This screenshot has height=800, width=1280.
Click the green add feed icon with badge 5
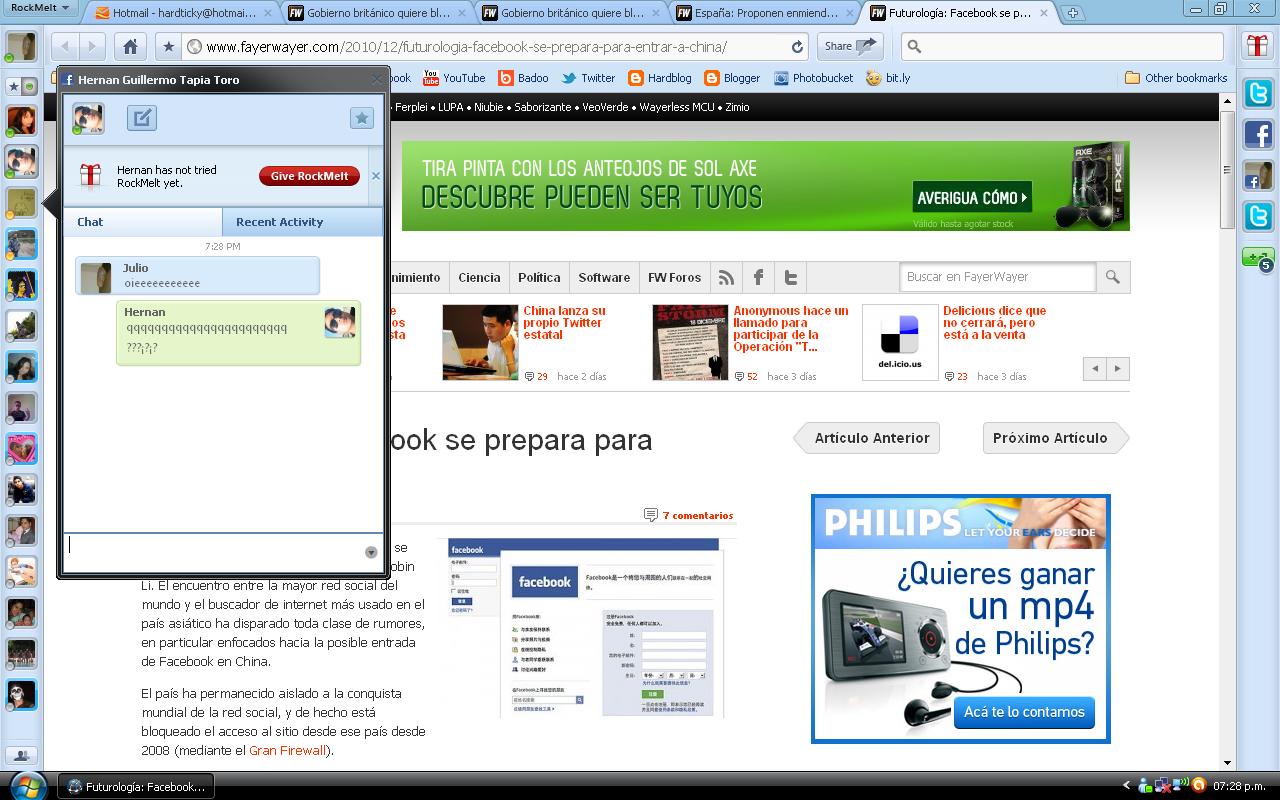(1257, 258)
